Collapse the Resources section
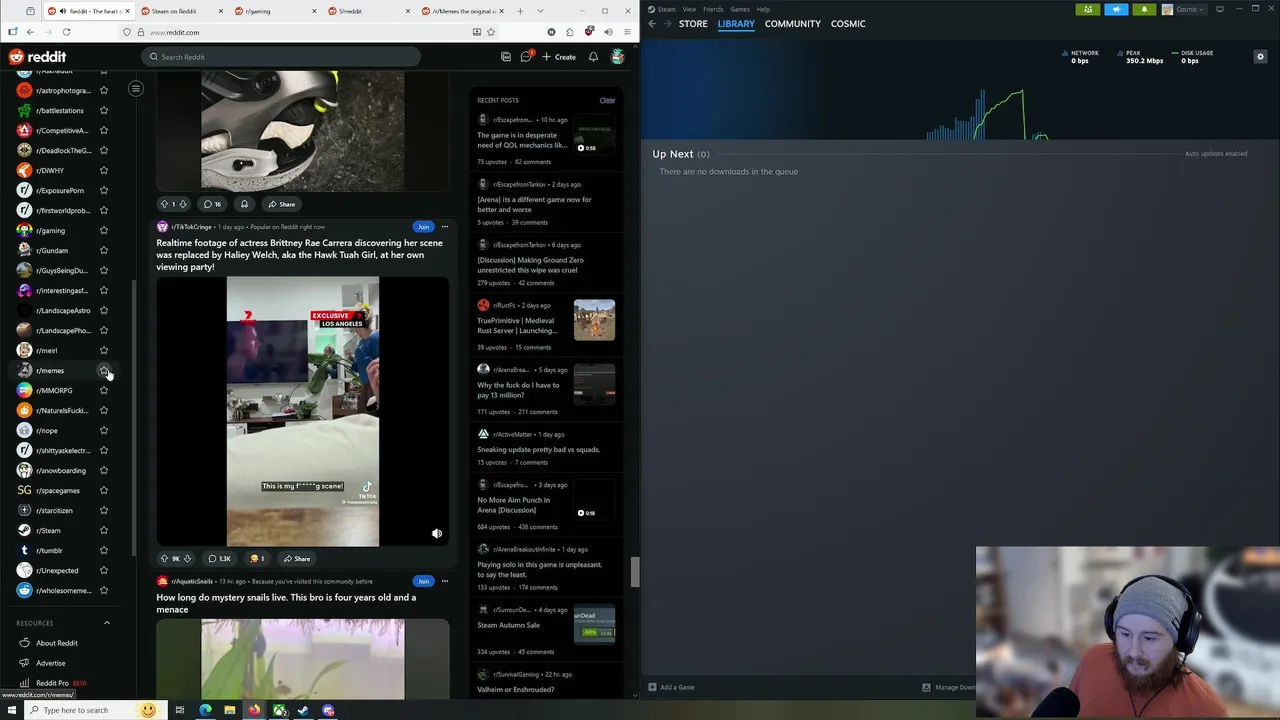Viewport: 1280px width, 720px height. [x=107, y=623]
